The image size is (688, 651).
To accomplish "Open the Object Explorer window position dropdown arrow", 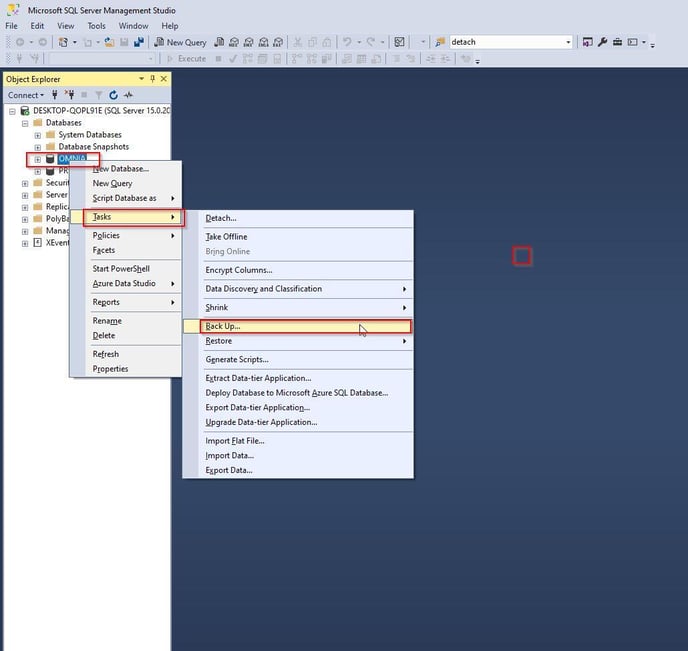I will (x=141, y=79).
